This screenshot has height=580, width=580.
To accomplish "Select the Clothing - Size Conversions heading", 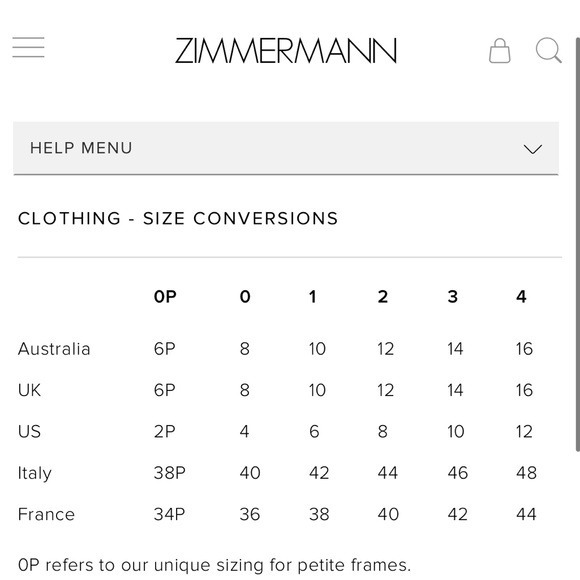I will (x=178, y=218).
